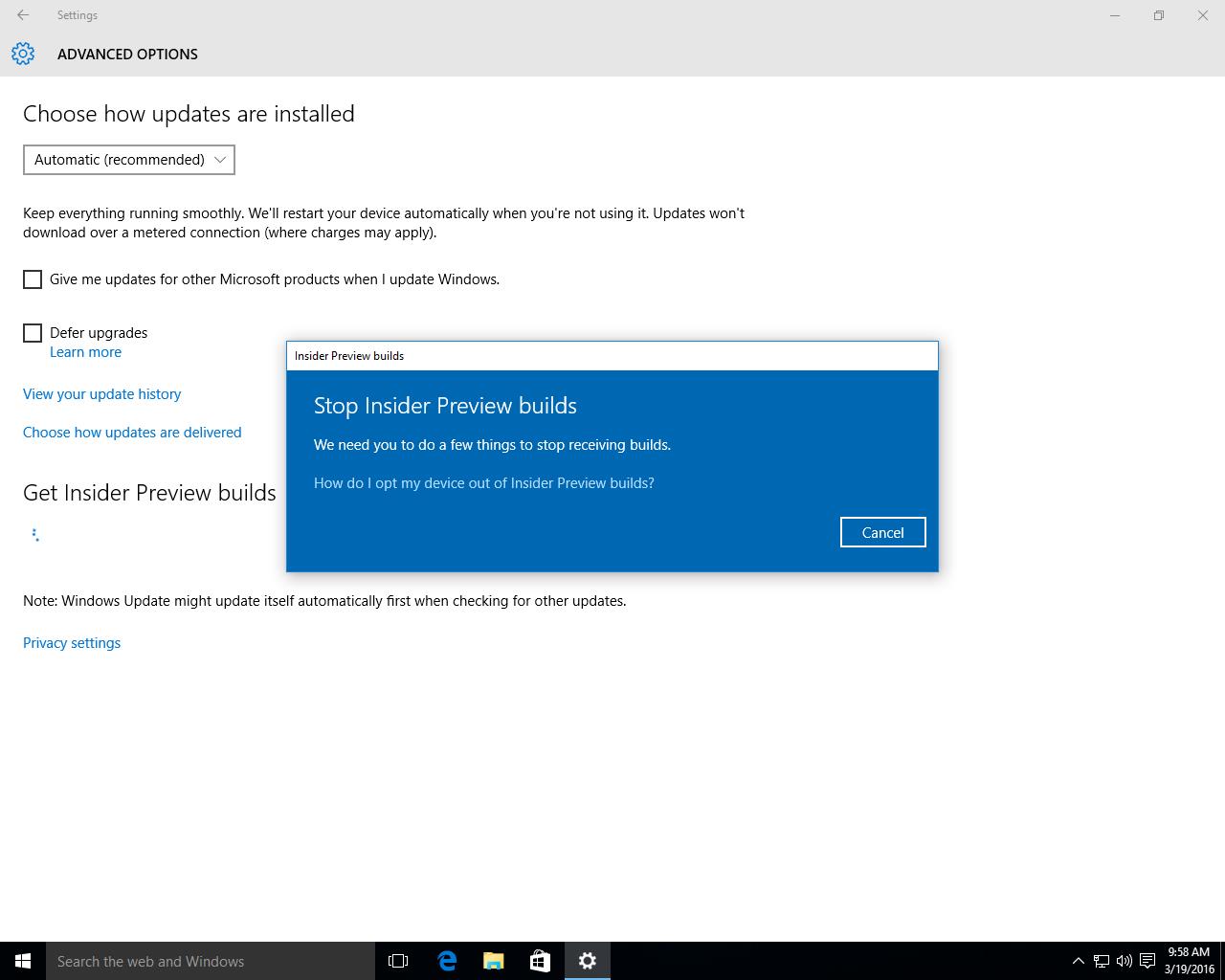Check Give me updates for other Microsoft products
The image size is (1225, 980).
(33, 279)
